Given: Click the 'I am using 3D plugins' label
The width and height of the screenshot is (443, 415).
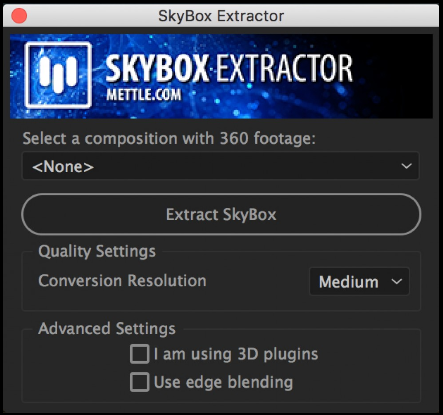Looking at the screenshot, I should coord(236,354).
